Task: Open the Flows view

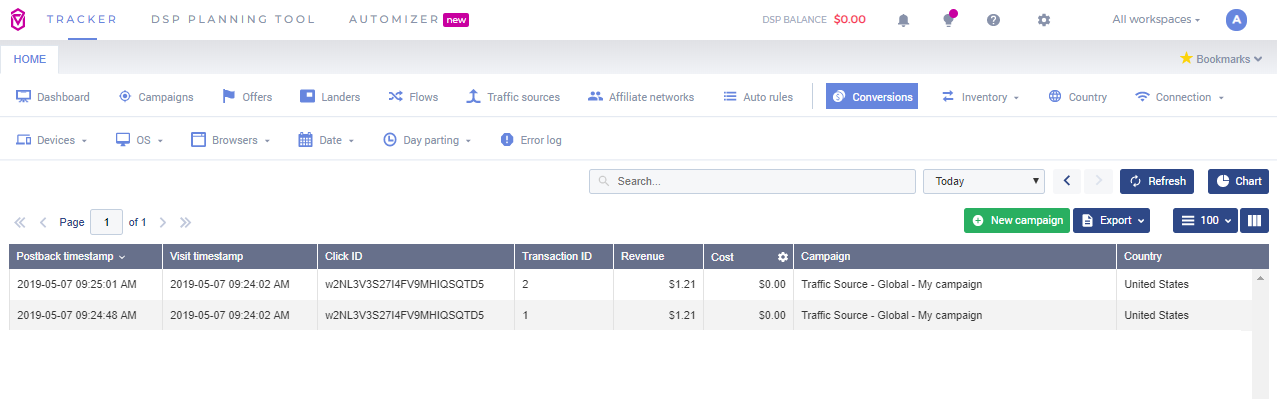Action: pyautogui.click(x=413, y=97)
